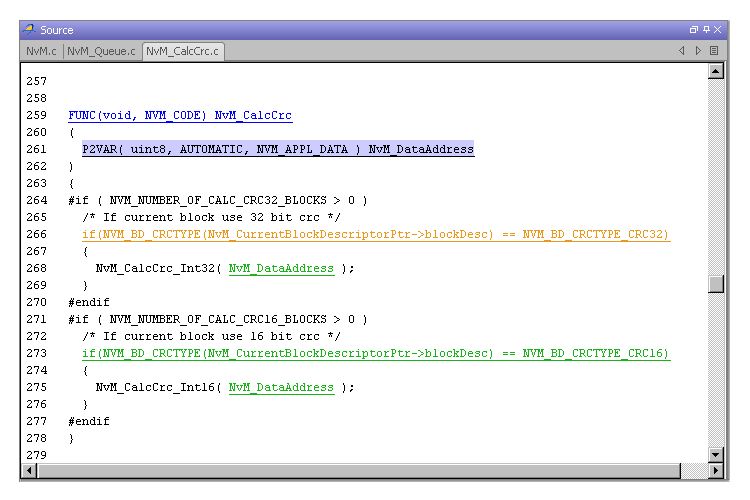
Task: Select the NvM_CalcCrc.c tab
Action: [182, 51]
